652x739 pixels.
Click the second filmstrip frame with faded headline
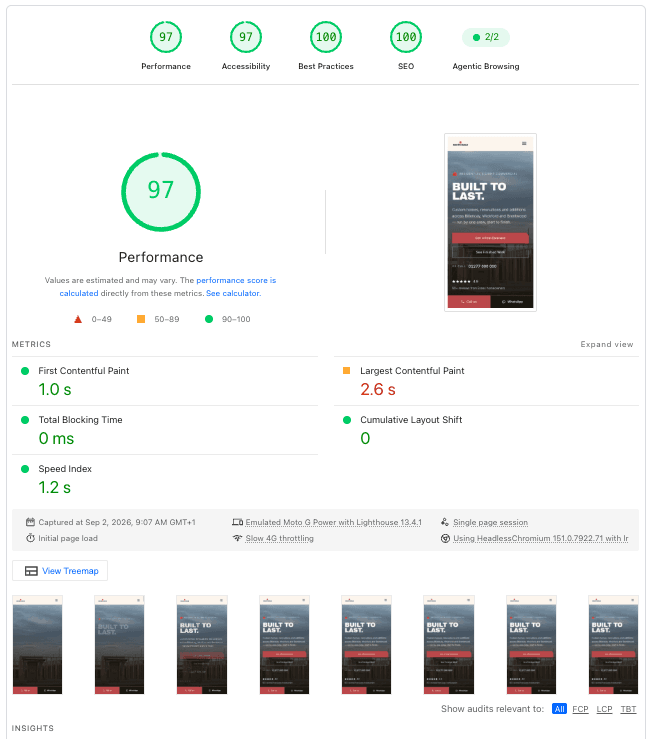click(x=119, y=645)
